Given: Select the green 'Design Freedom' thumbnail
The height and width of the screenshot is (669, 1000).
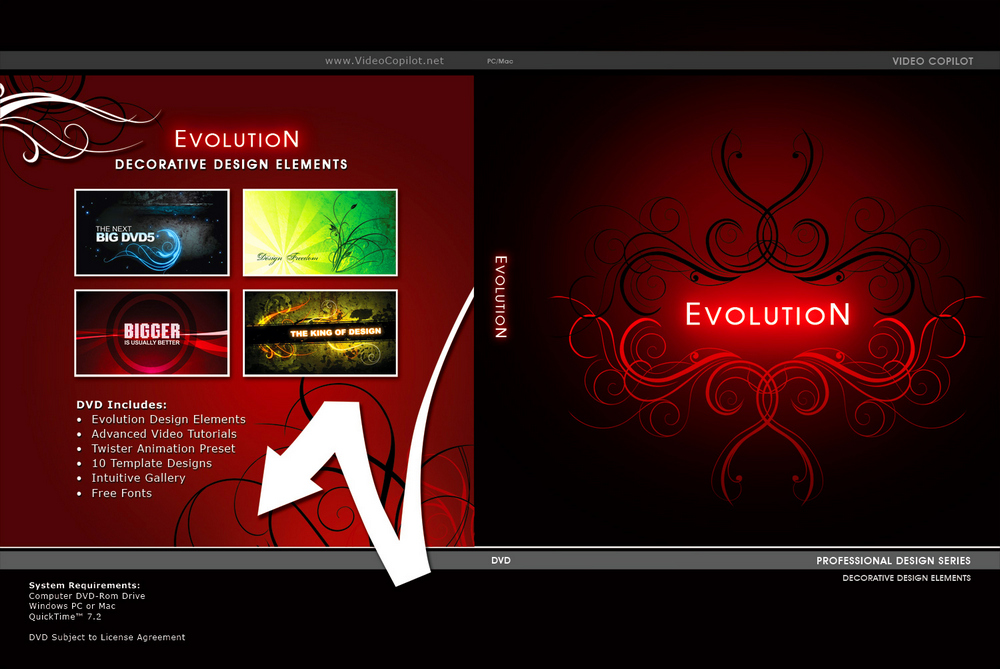Looking at the screenshot, I should [x=320, y=232].
